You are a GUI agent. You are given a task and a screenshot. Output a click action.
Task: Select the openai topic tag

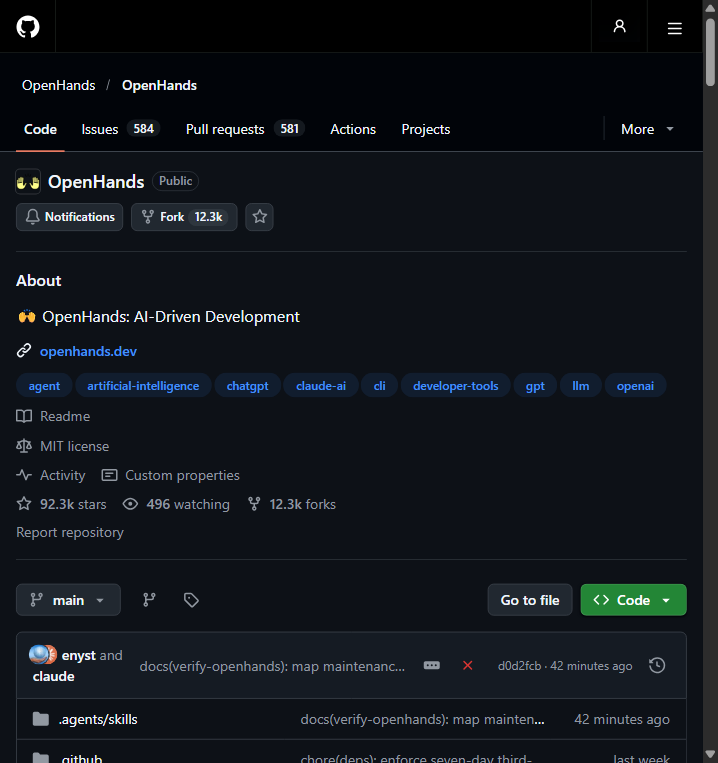(635, 386)
